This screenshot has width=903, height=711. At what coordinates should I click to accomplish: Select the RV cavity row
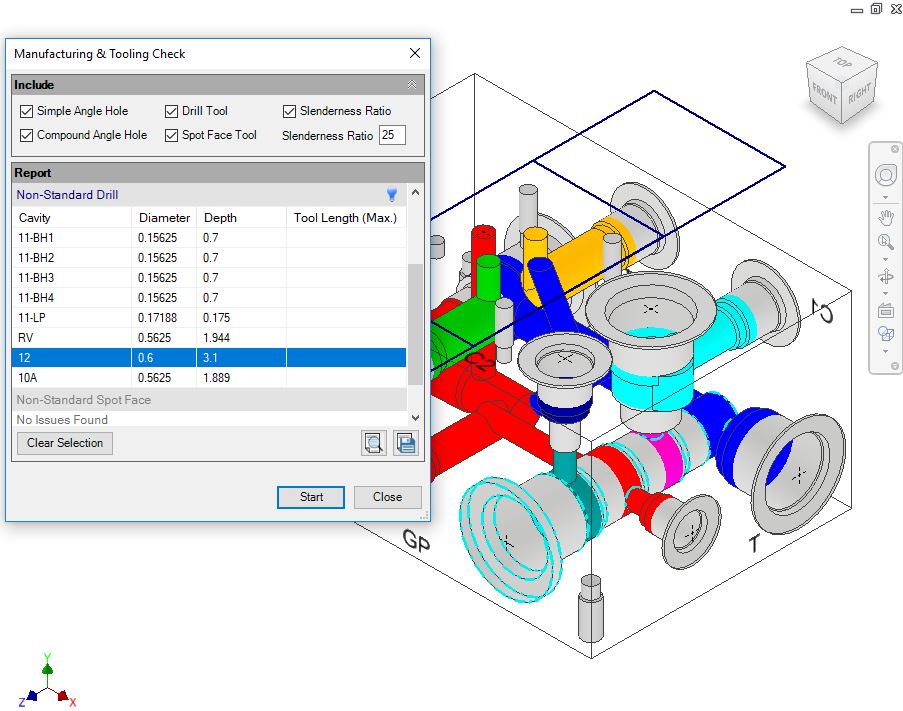coord(70,337)
